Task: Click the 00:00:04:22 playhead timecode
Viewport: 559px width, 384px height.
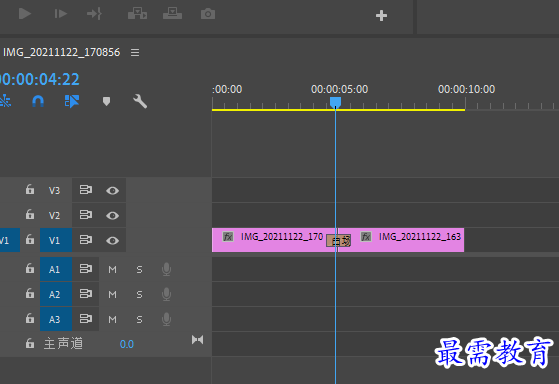Action: (39, 79)
